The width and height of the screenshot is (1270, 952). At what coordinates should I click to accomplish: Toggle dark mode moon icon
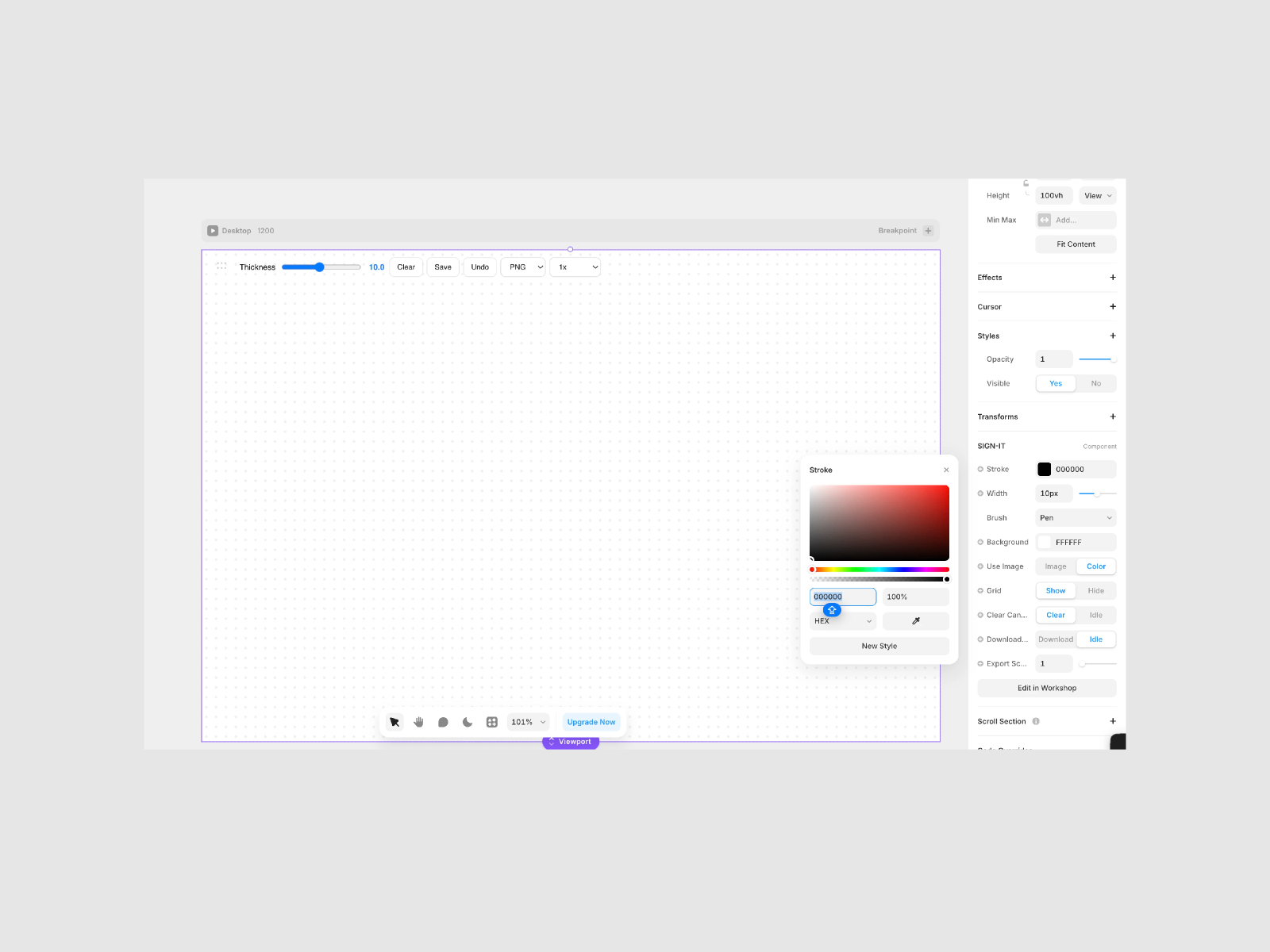468,722
